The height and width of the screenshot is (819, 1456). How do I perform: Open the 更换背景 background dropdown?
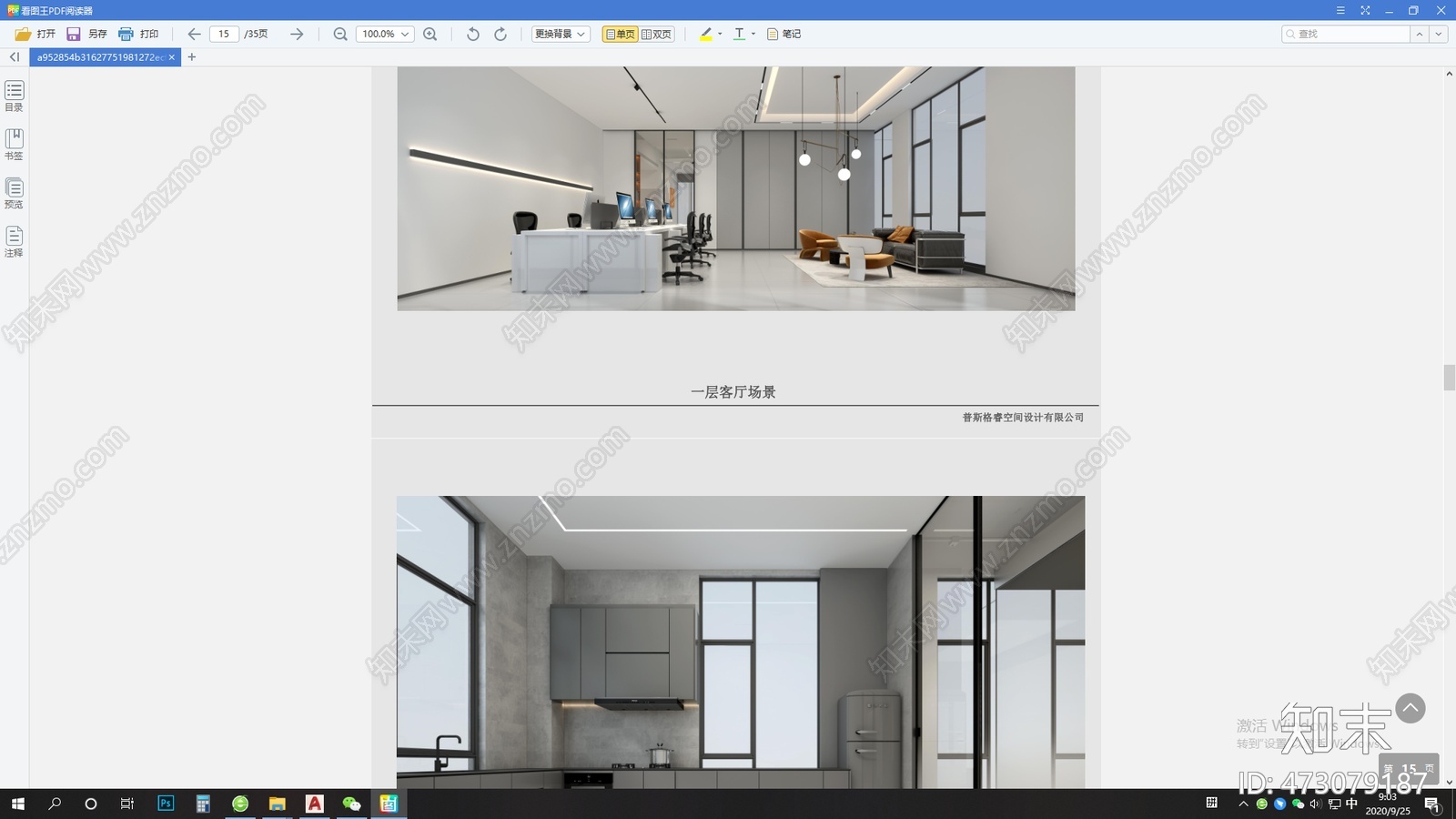561,34
